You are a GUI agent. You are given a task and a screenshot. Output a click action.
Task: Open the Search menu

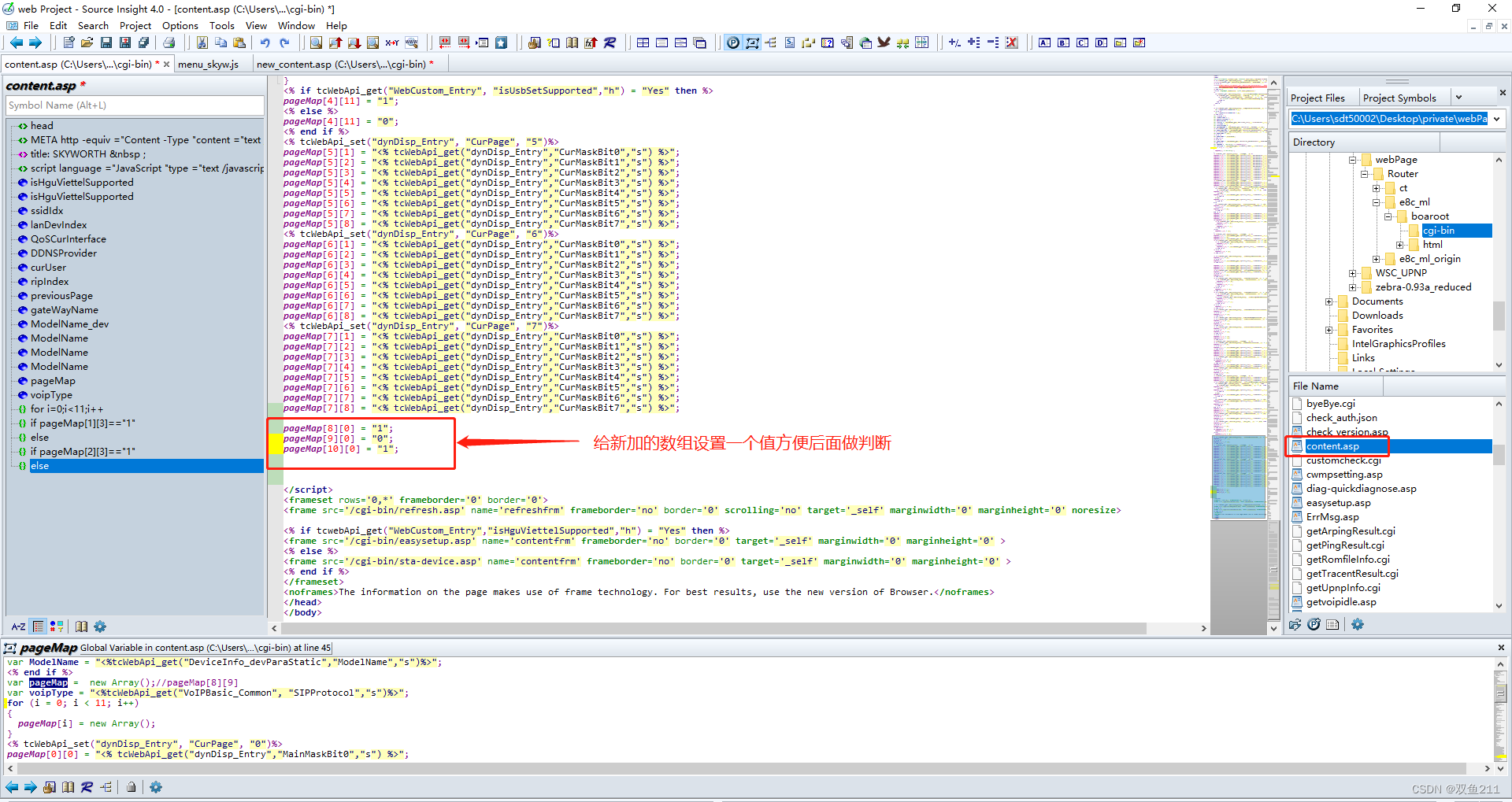(x=93, y=25)
